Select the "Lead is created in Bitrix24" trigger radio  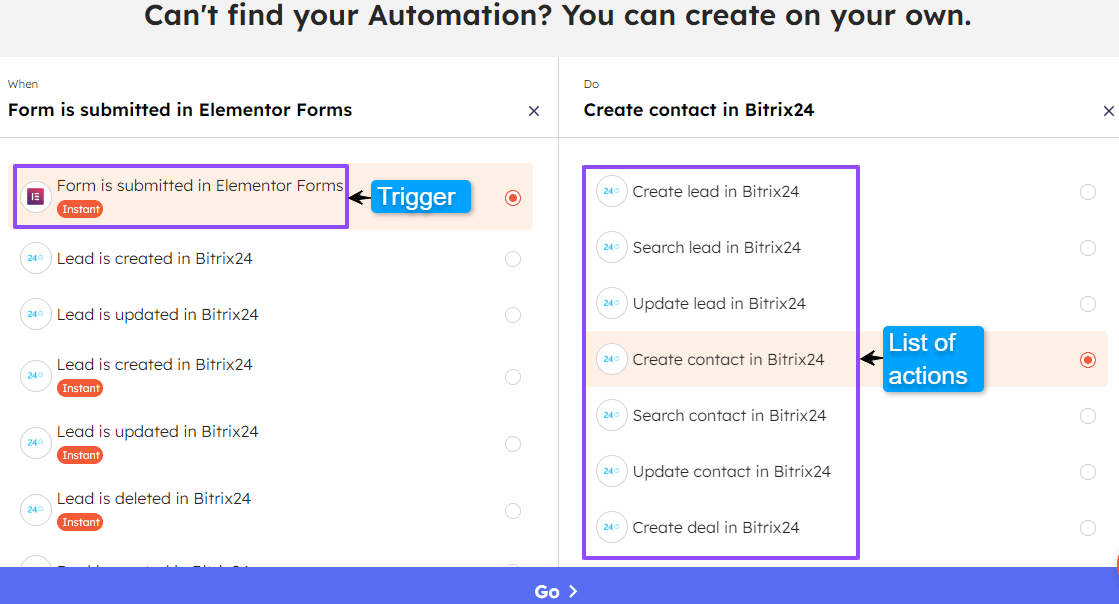click(513, 258)
